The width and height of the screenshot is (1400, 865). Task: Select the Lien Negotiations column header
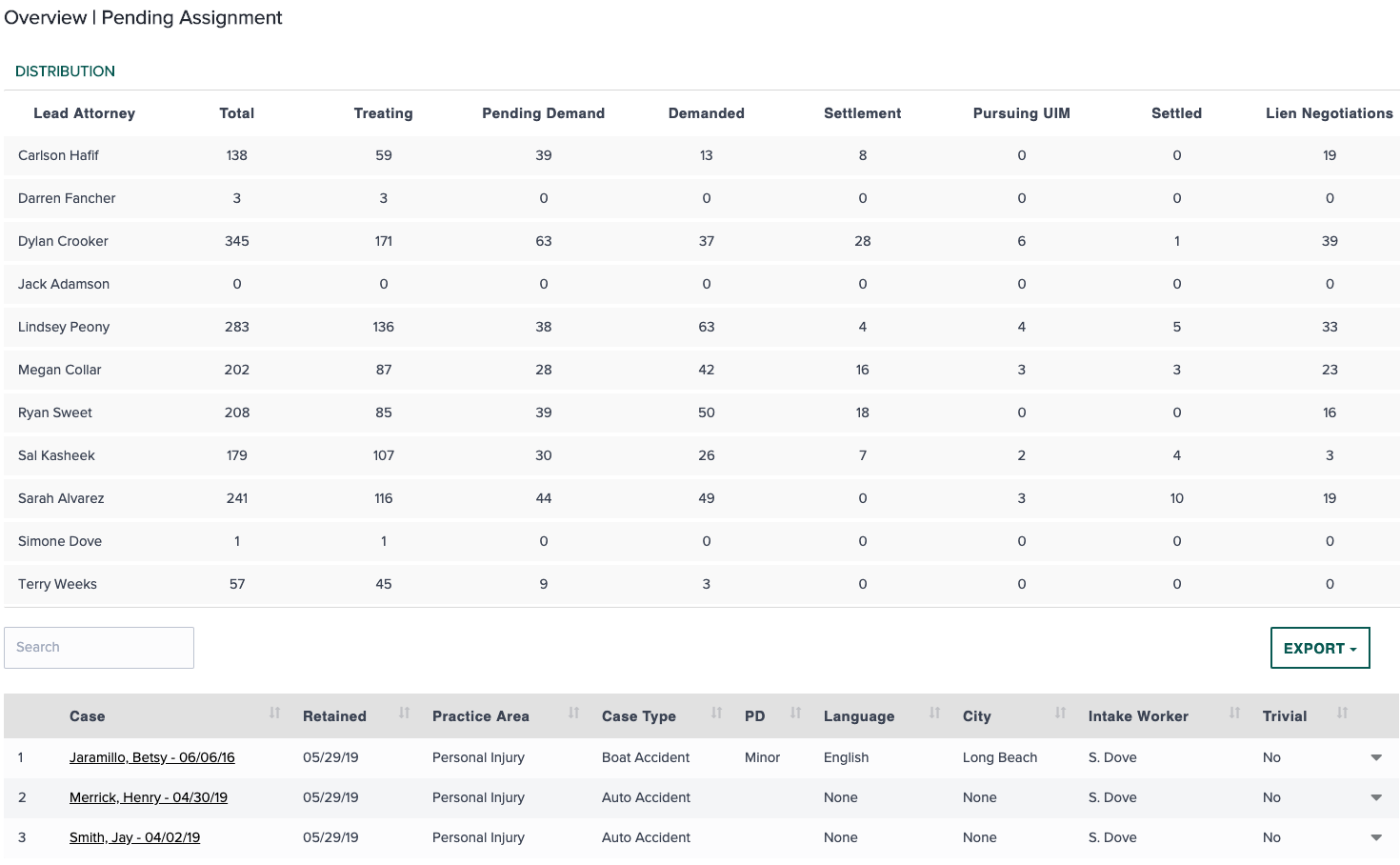[1330, 113]
